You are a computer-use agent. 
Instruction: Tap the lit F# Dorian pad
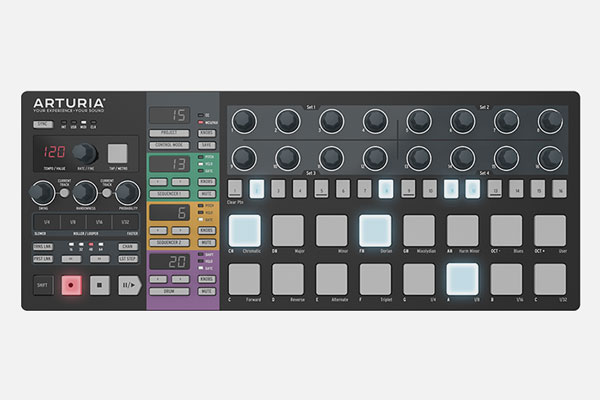point(375,230)
